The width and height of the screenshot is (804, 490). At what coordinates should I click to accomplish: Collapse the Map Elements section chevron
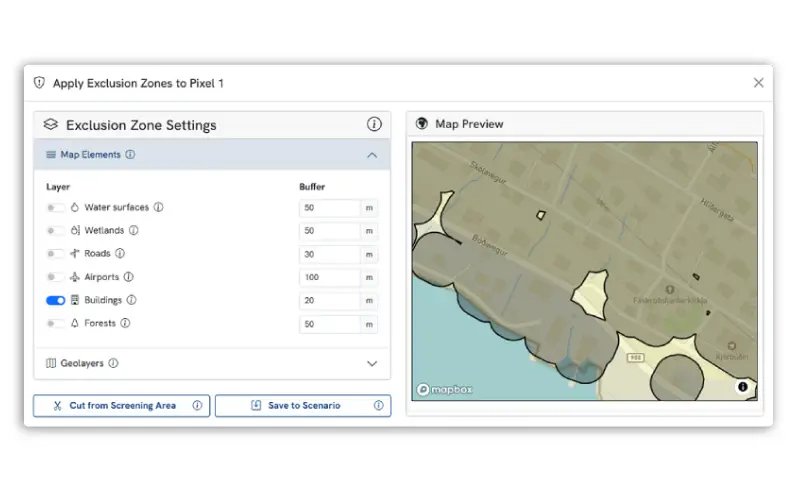tap(372, 155)
